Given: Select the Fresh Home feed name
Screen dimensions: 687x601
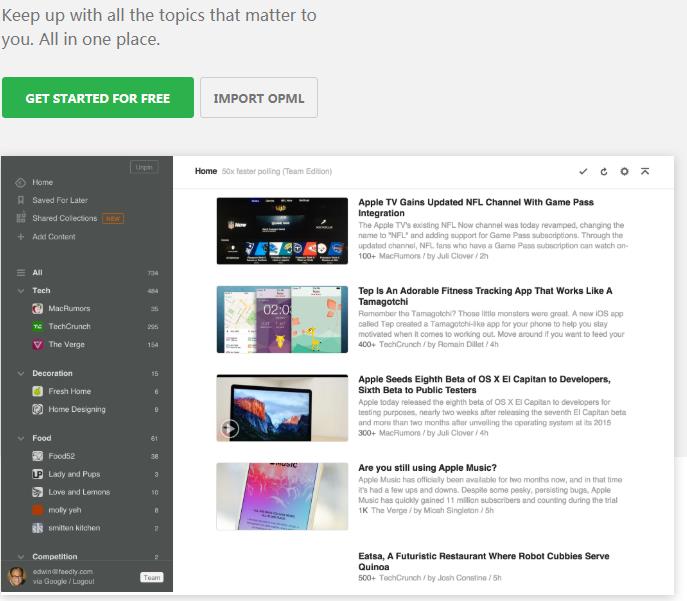Looking at the screenshot, I should coord(70,391).
